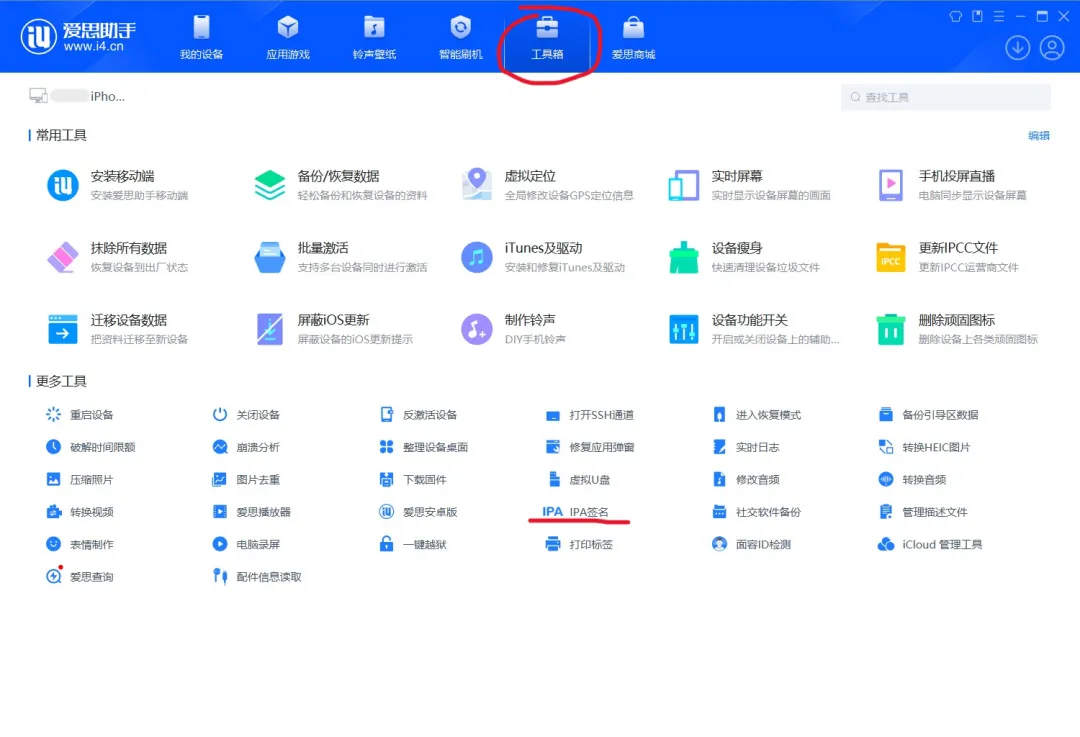Open the 虚拟U盘 tool

578,479
